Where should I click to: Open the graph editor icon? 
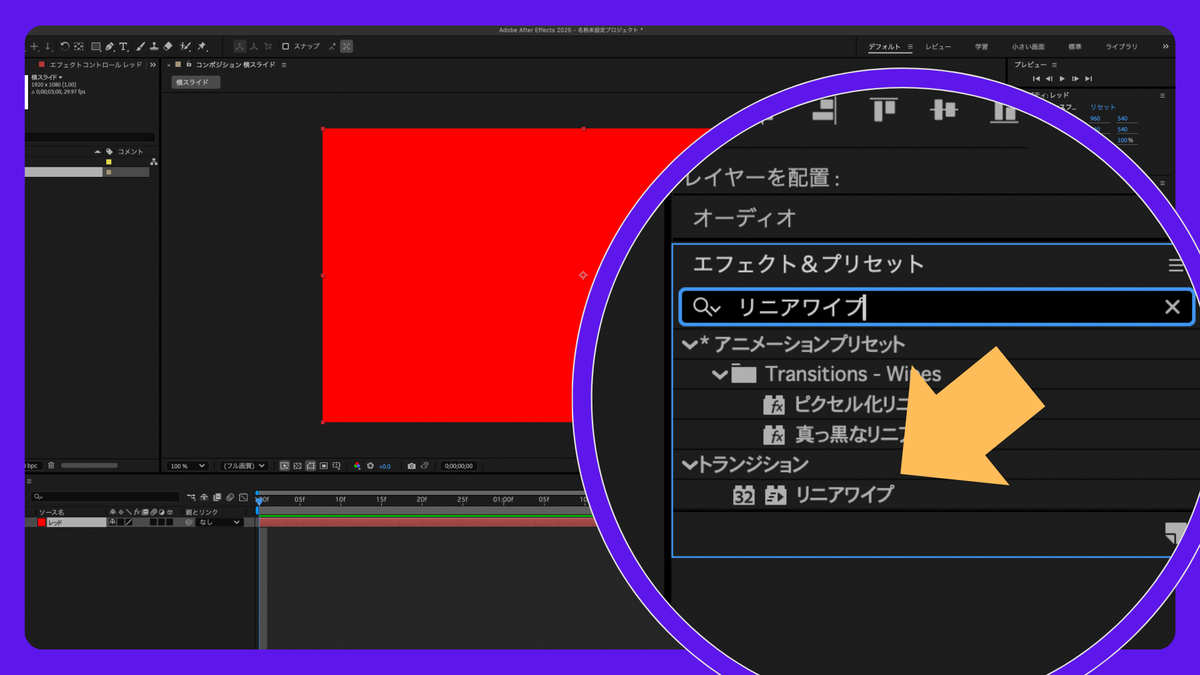(x=243, y=497)
